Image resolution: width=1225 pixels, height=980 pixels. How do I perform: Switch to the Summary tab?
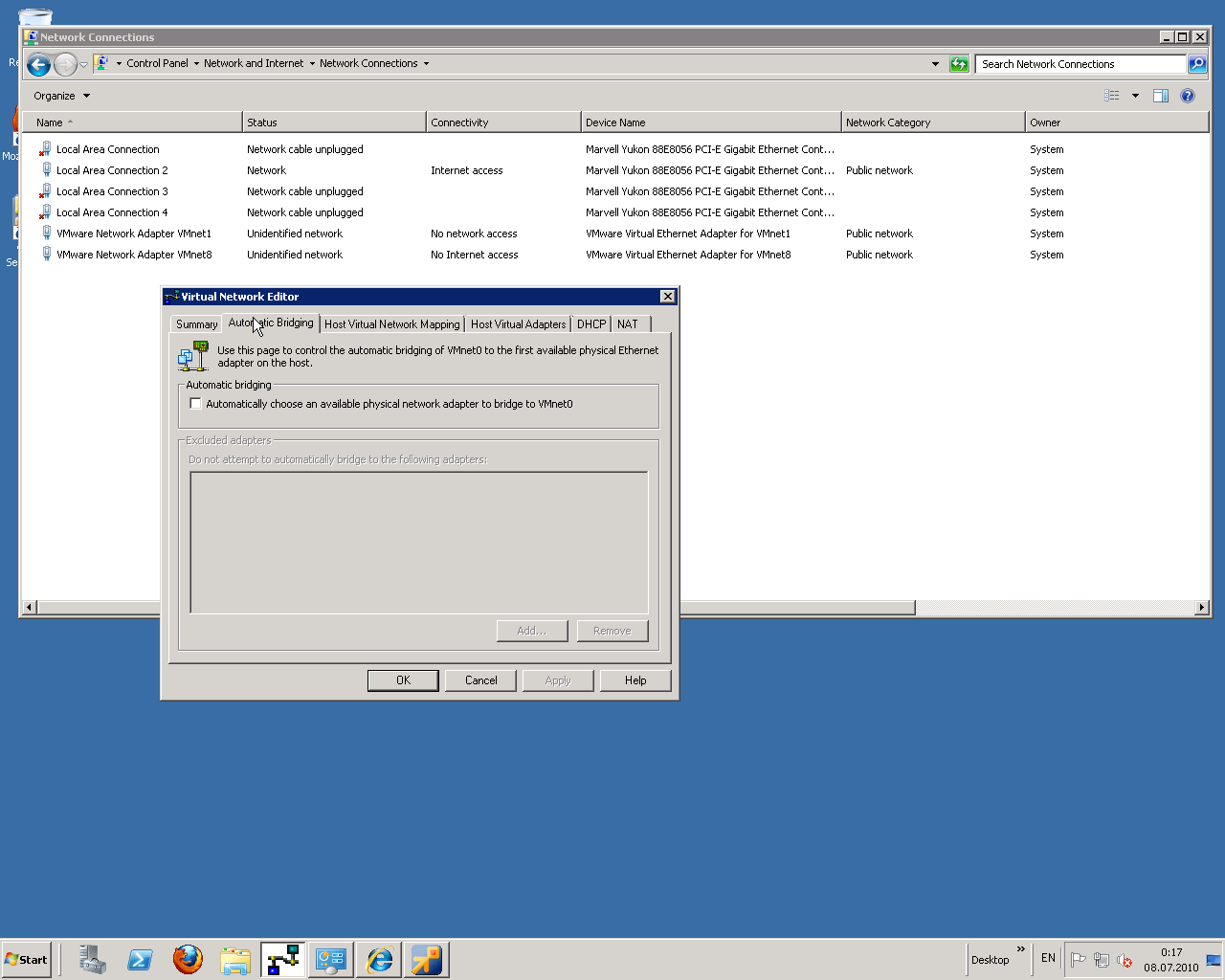click(x=196, y=324)
